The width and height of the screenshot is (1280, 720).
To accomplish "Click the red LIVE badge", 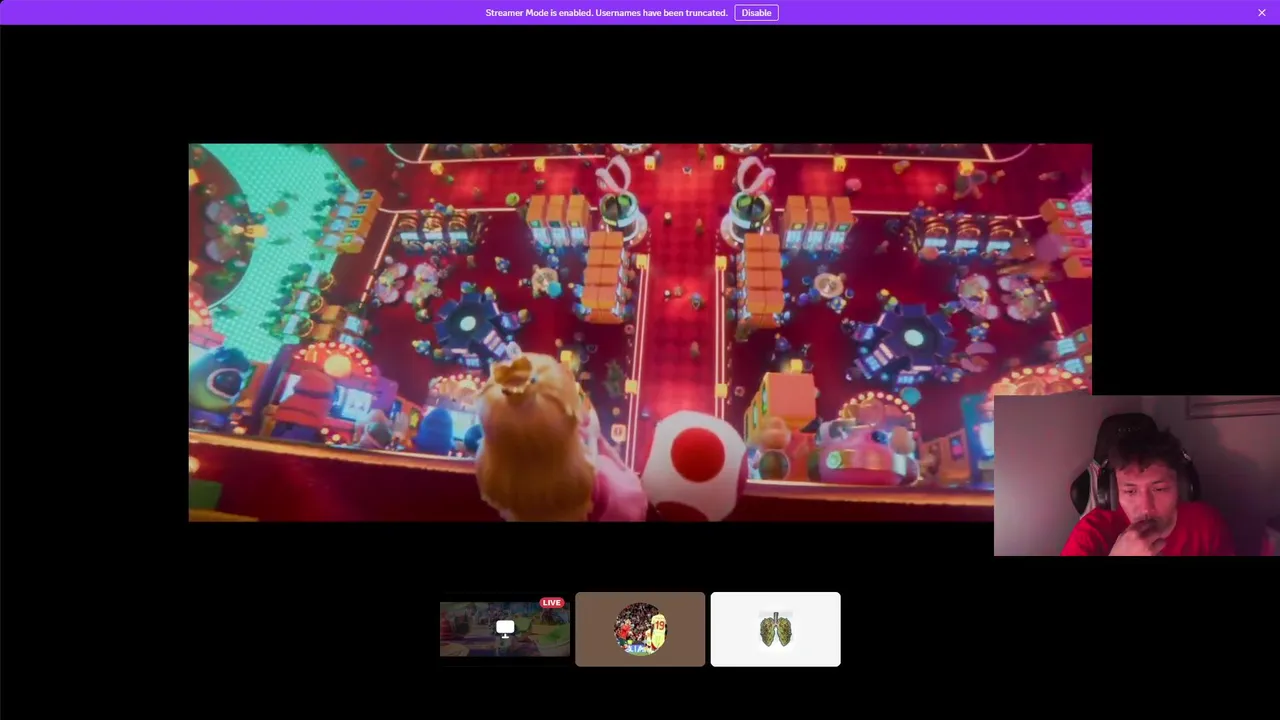I will [552, 603].
